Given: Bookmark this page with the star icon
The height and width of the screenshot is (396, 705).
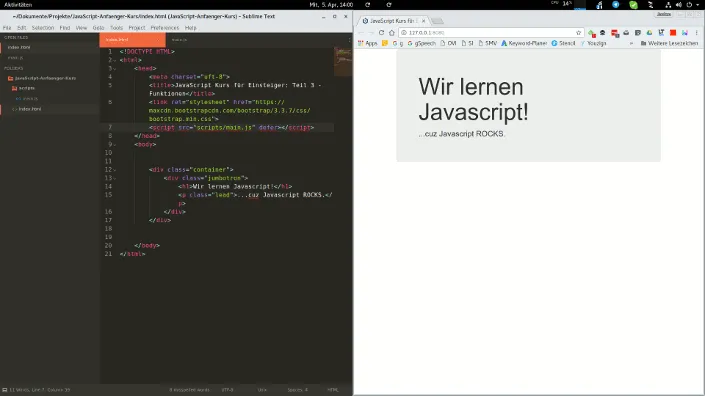Looking at the screenshot, I should pyautogui.click(x=578, y=33).
